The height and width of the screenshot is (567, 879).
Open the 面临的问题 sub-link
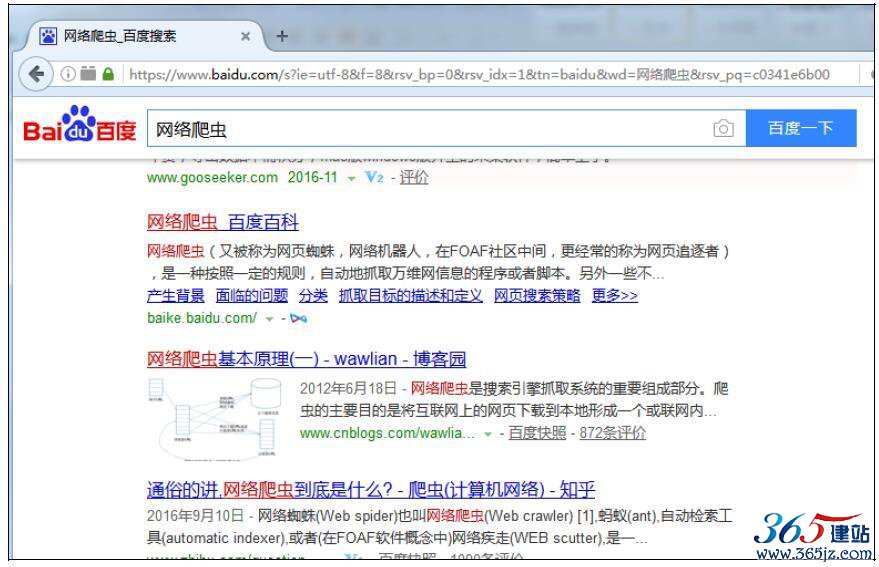point(252,296)
